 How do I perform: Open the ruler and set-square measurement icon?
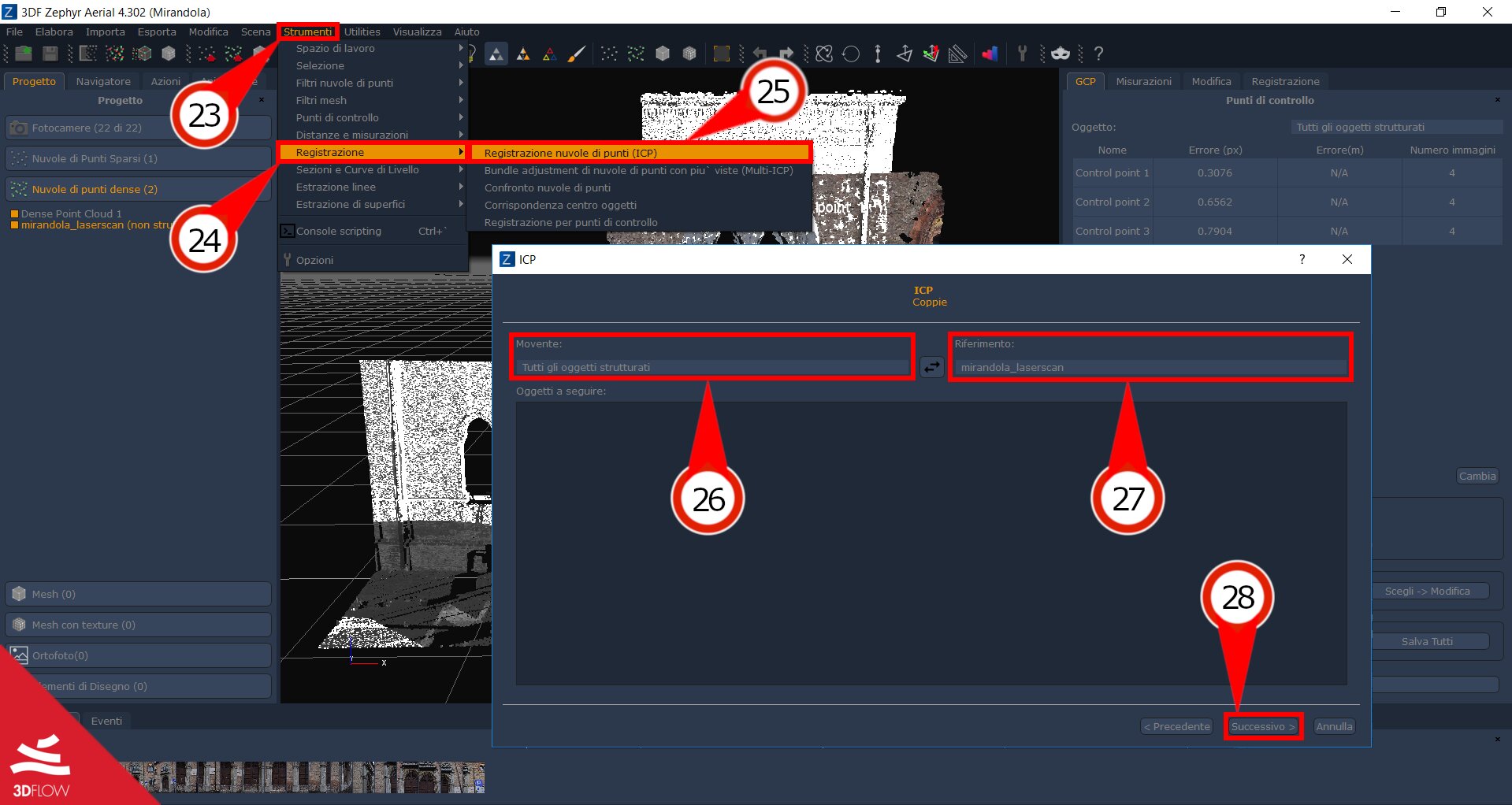(958, 54)
